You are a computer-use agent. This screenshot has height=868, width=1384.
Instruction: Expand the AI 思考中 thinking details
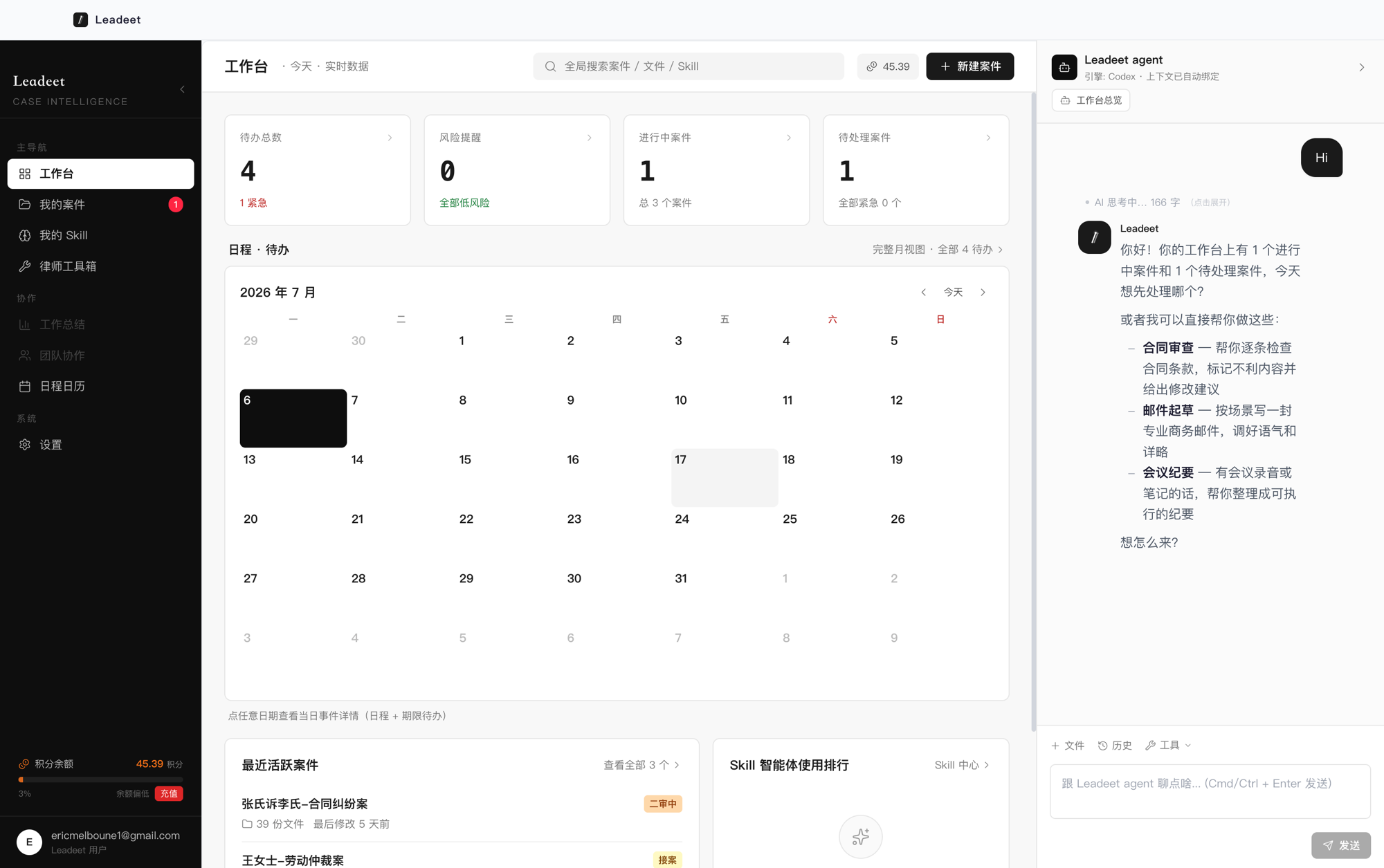coord(1157,203)
